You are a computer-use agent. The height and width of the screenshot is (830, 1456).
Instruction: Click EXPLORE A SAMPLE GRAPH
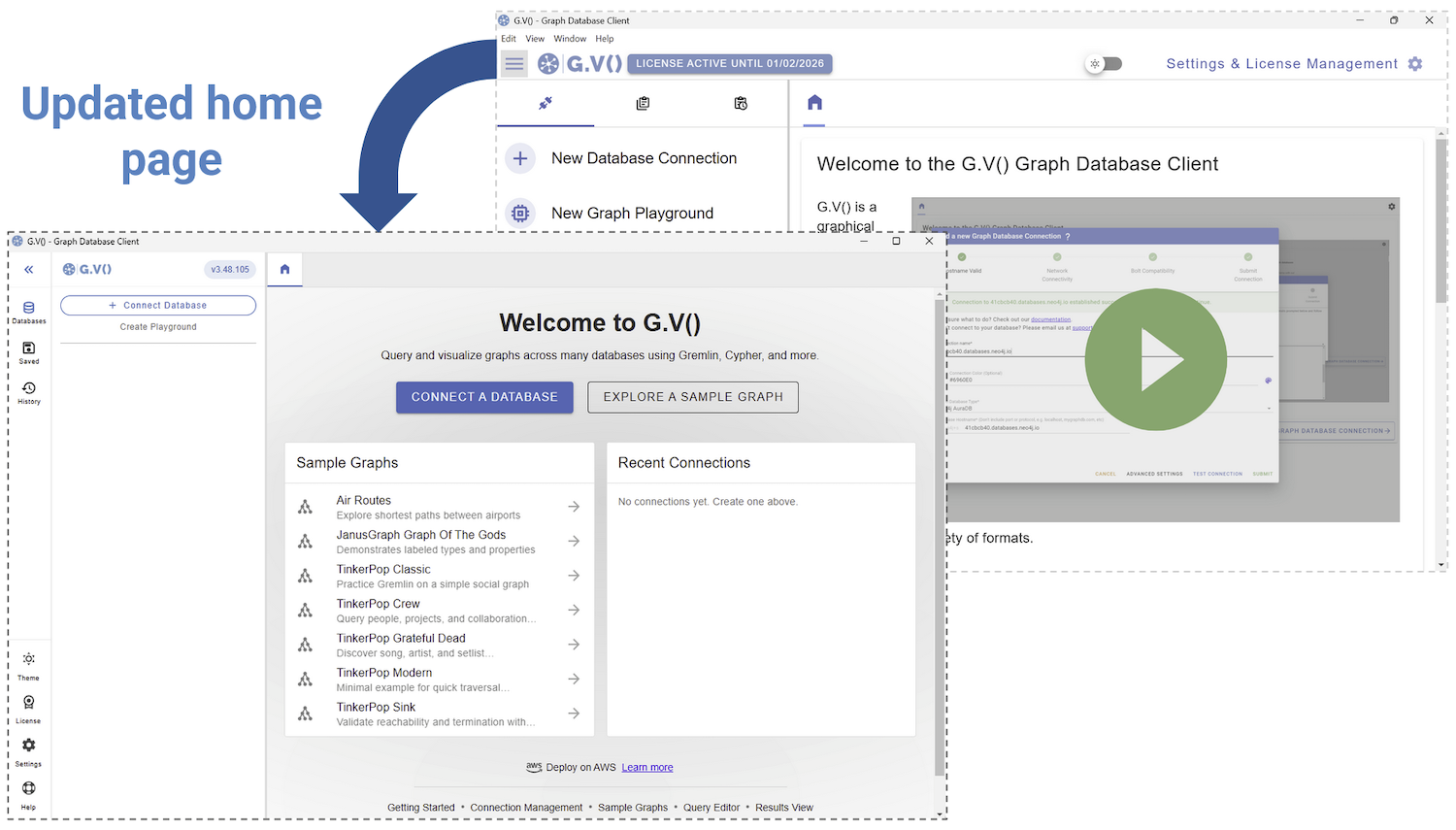[692, 397]
